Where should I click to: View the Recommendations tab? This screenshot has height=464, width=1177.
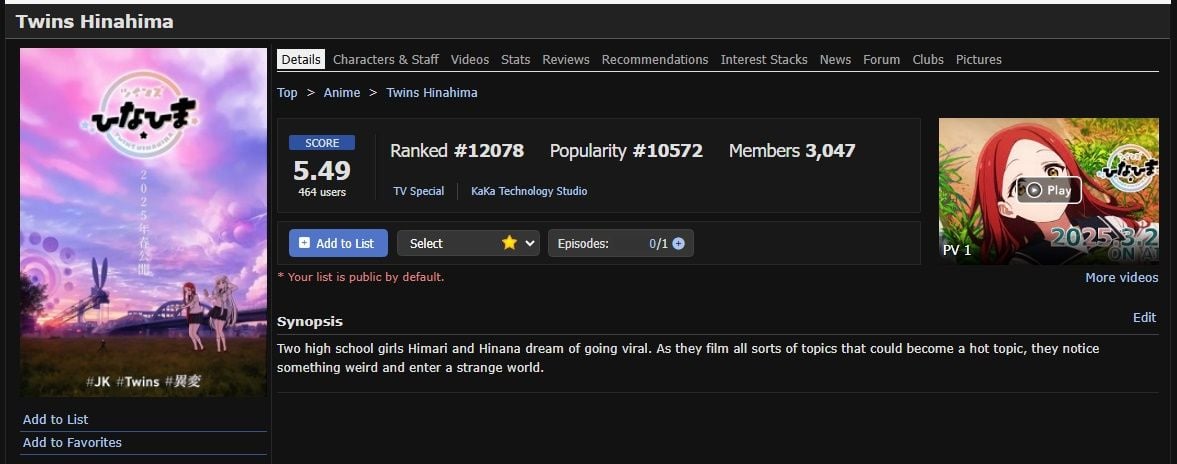[655, 59]
